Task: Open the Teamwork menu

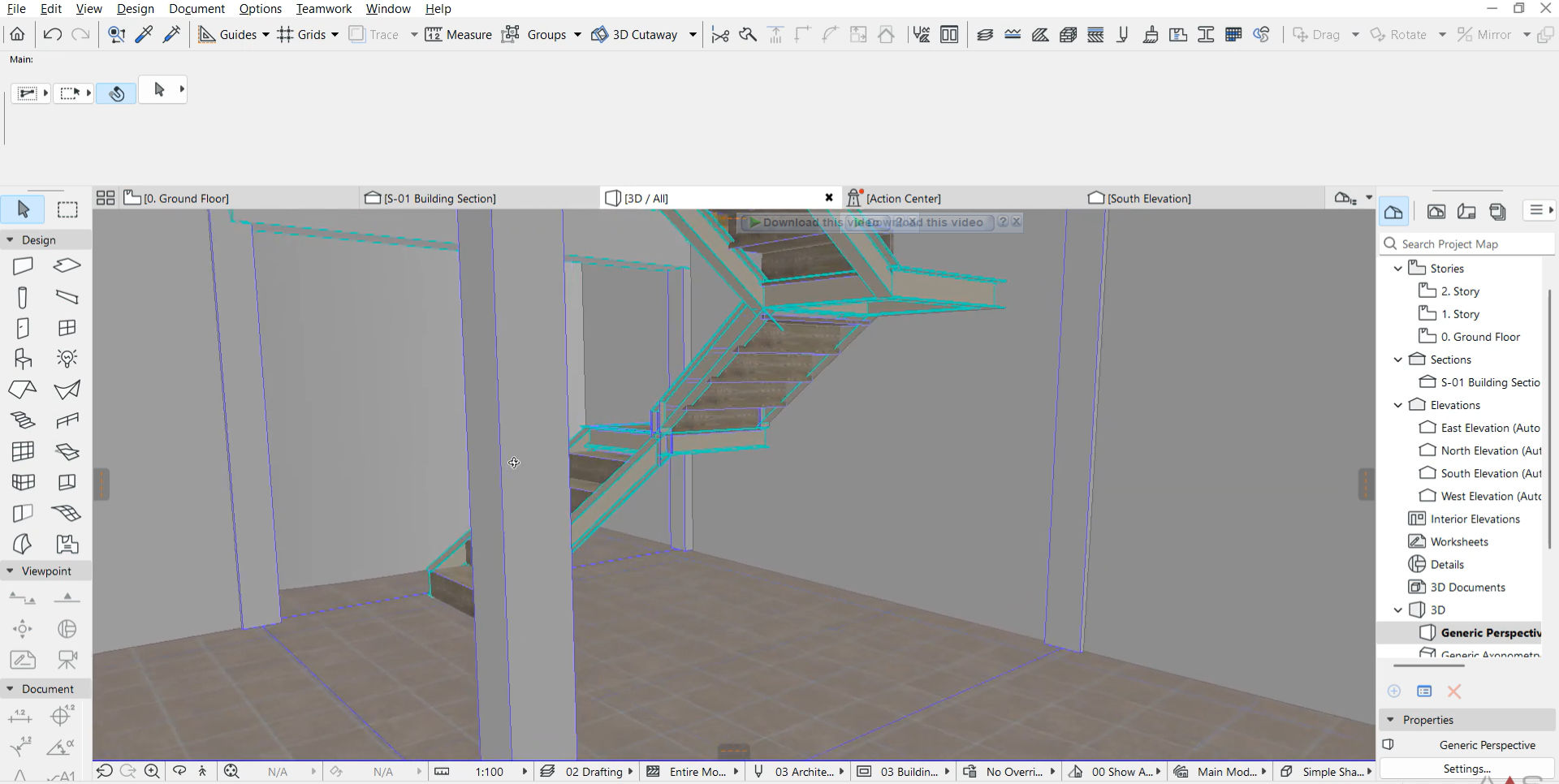Action: (323, 9)
